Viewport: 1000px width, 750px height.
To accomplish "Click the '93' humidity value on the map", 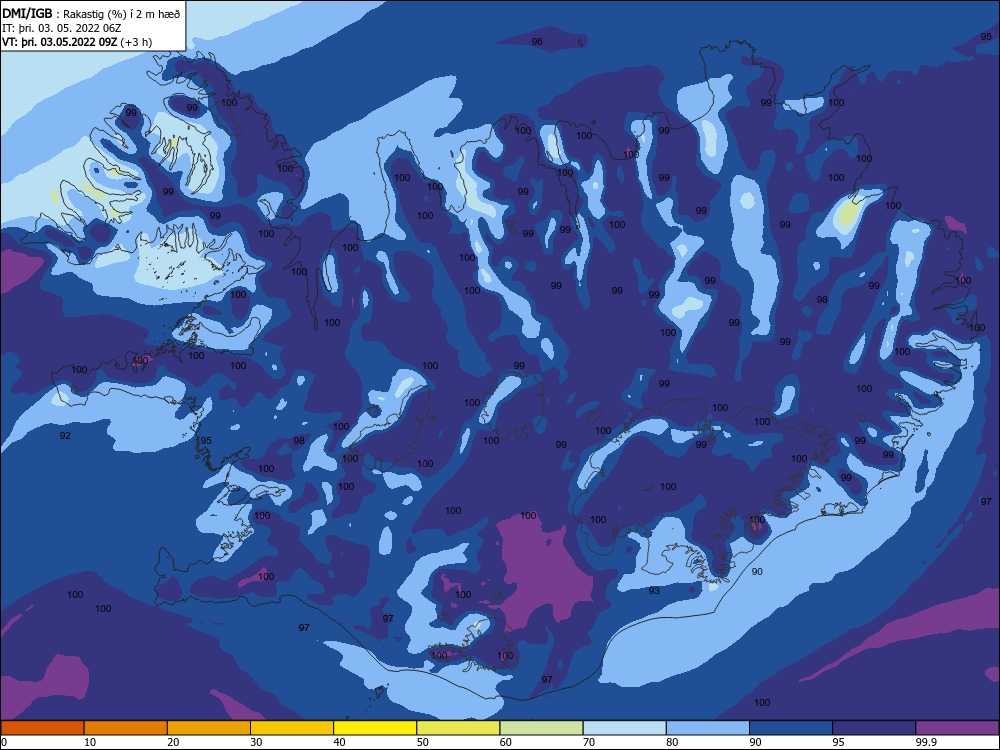I will (x=654, y=591).
